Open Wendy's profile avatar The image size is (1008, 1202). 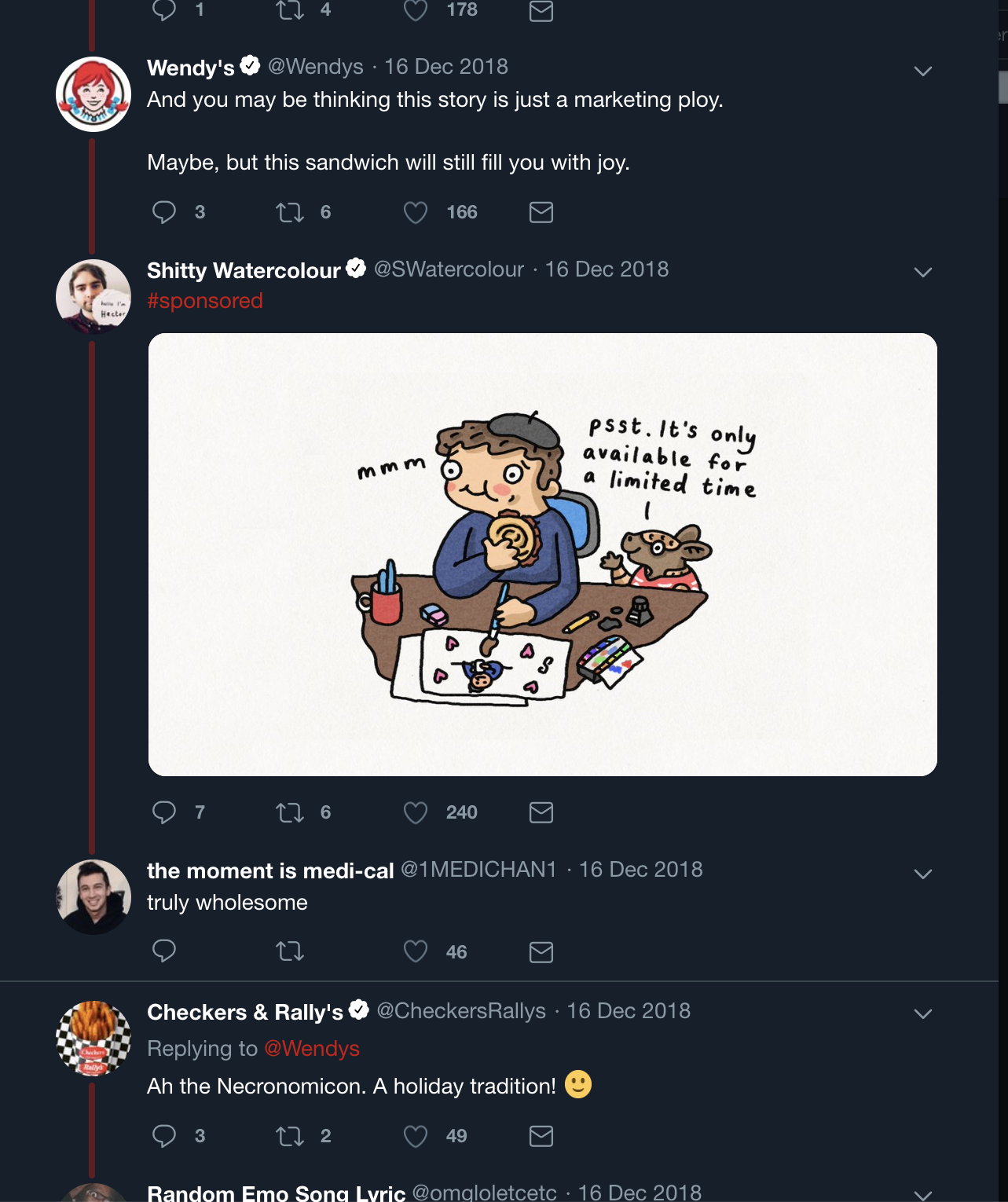point(93,94)
